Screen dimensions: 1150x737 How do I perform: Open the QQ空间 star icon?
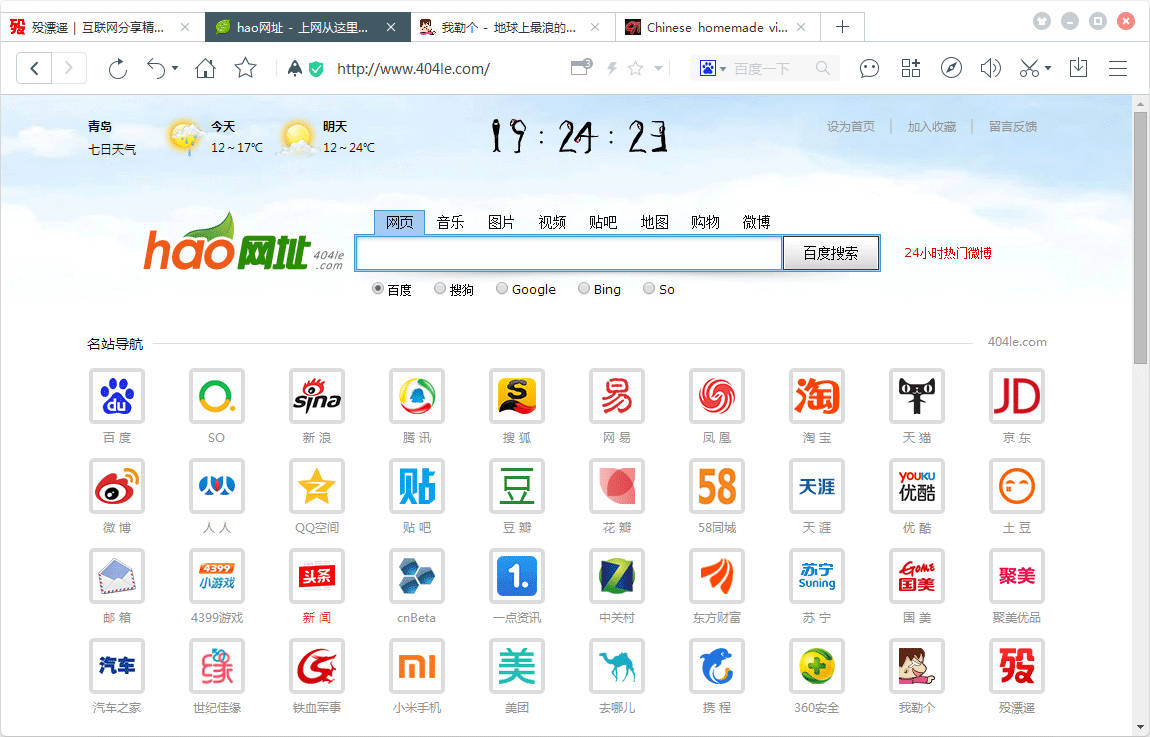(317, 486)
